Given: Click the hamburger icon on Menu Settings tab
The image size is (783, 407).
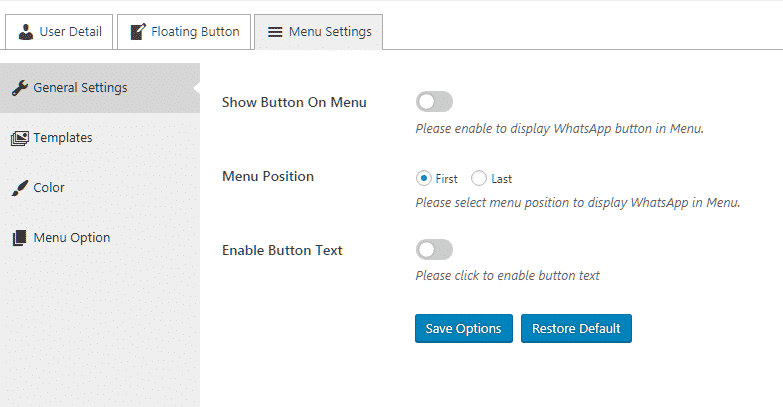Looking at the screenshot, I should pos(275,32).
